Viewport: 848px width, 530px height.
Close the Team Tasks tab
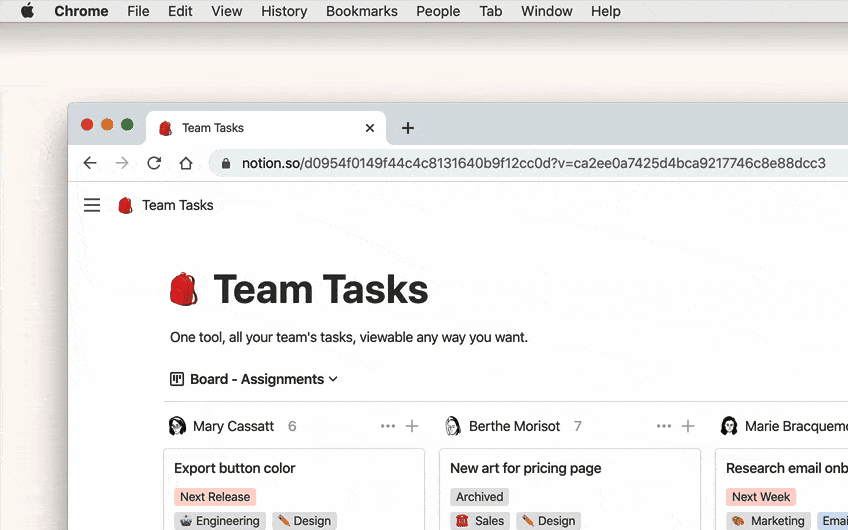[370, 128]
